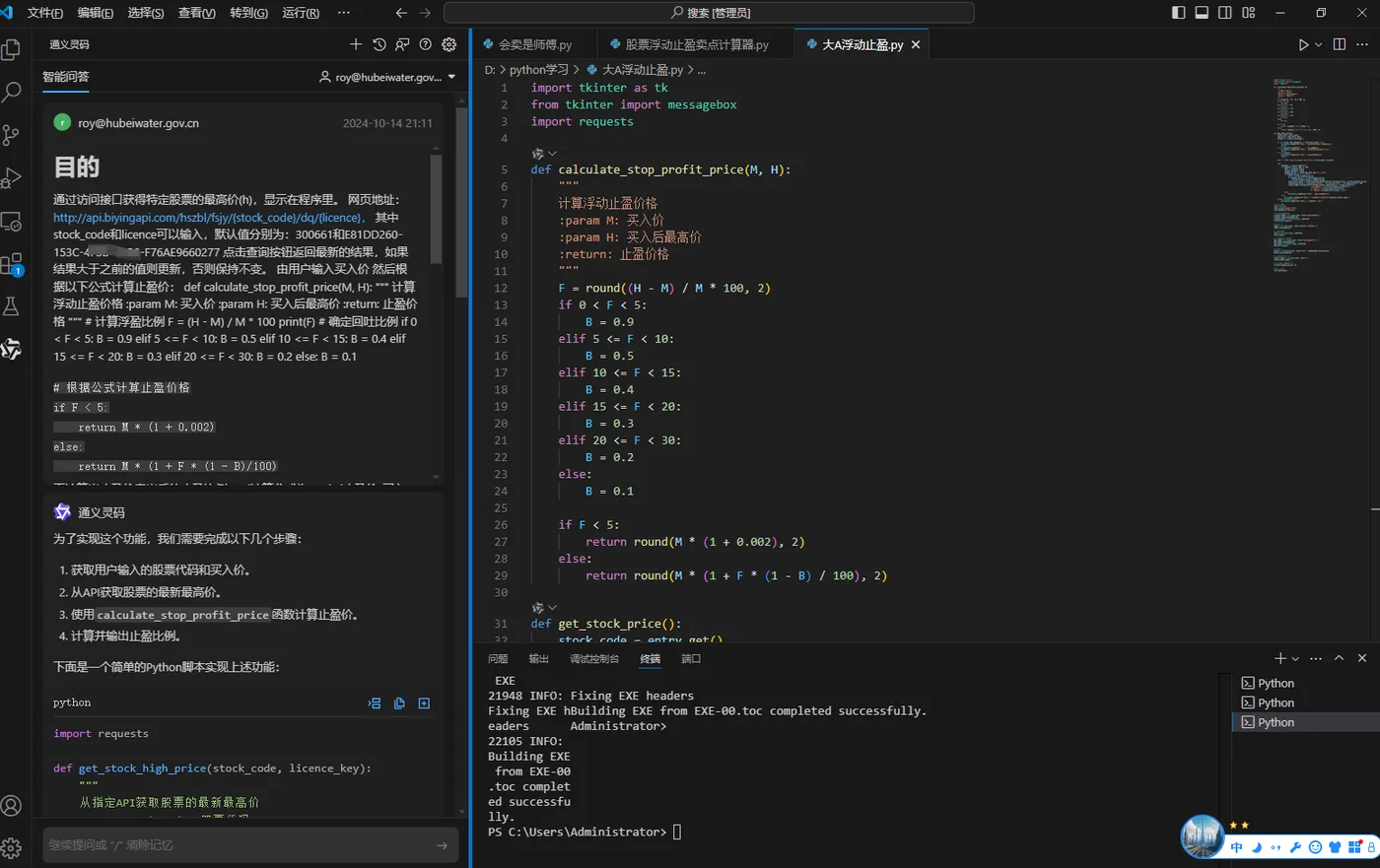Expand the AI code lens above get_stock_price
Screen dimensions: 1380x868
pyautogui.click(x=544, y=608)
